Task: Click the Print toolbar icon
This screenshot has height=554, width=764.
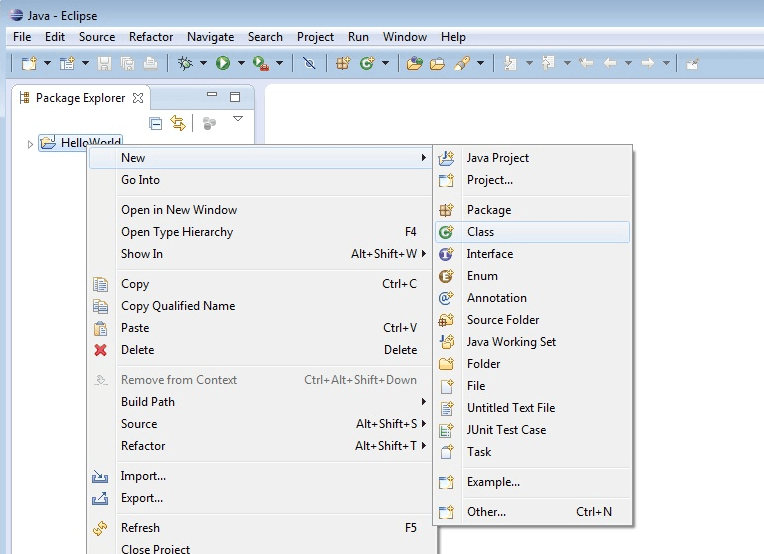Action: (x=151, y=63)
